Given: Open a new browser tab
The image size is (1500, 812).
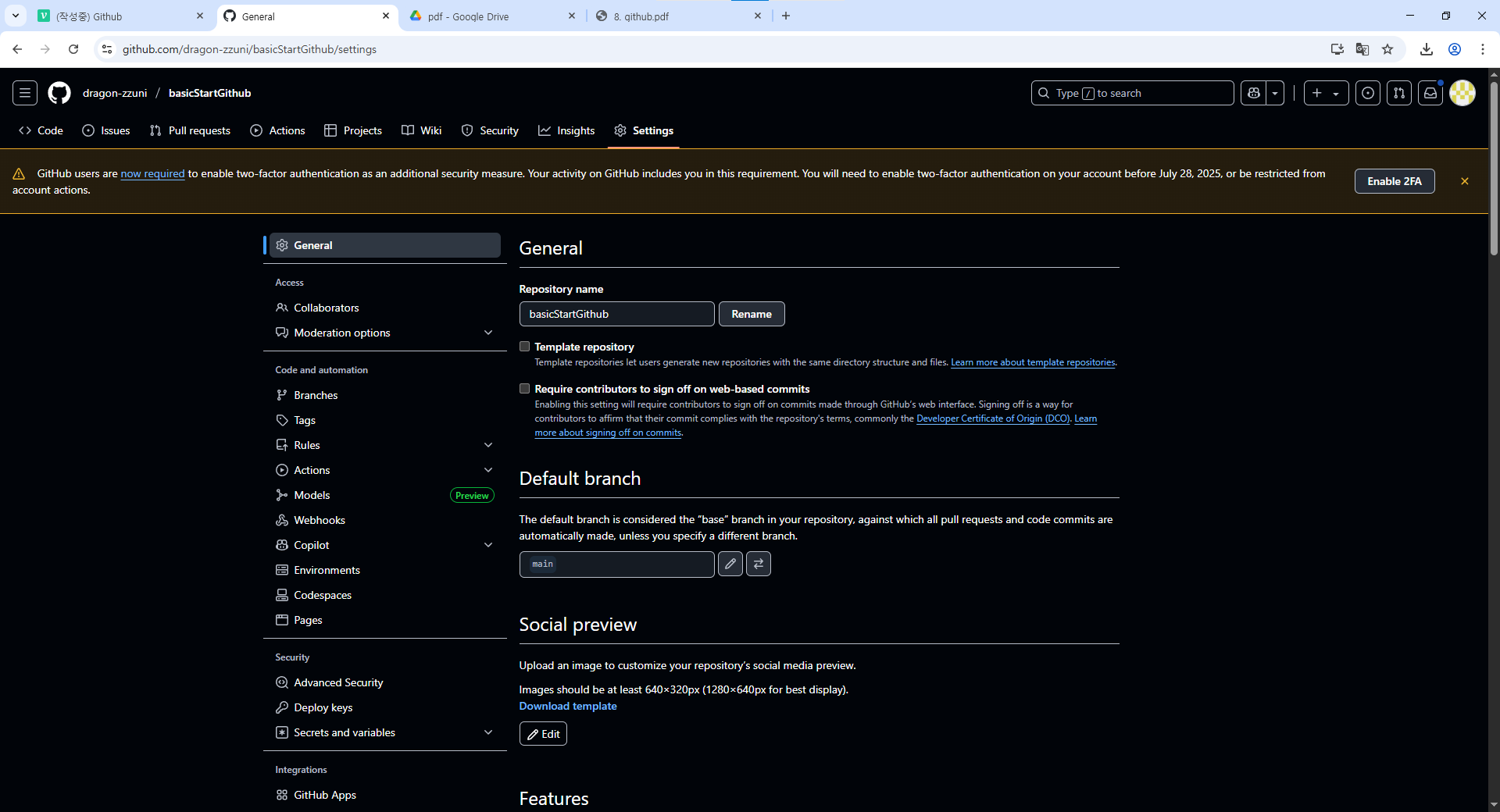Looking at the screenshot, I should 786,16.
